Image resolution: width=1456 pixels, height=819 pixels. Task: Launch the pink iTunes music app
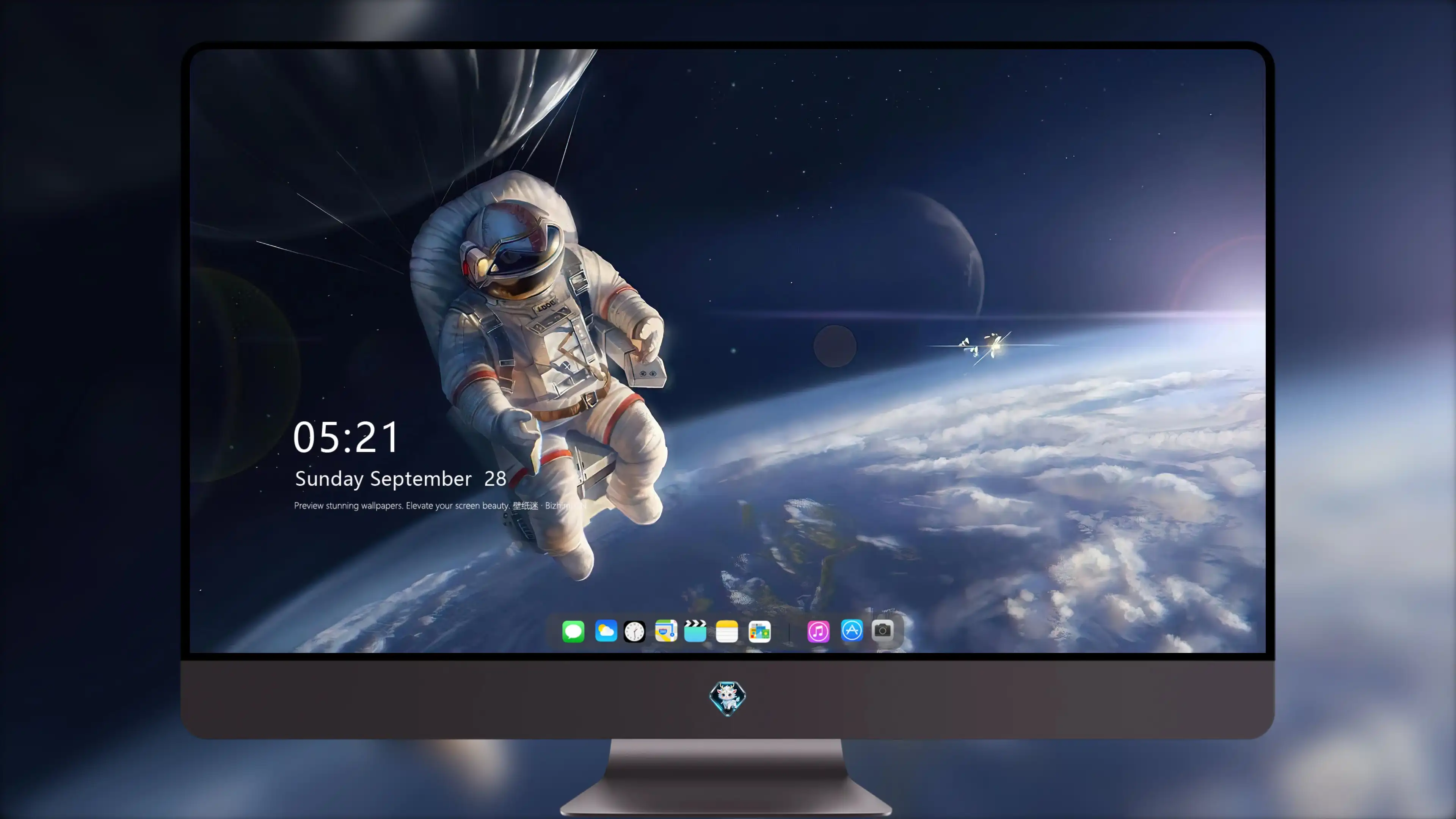(x=819, y=631)
